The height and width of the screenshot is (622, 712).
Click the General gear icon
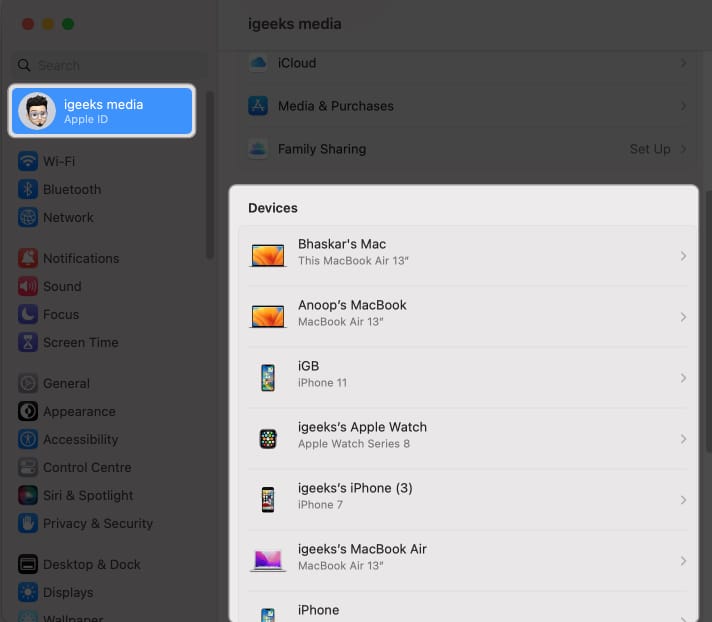pyautogui.click(x=28, y=383)
